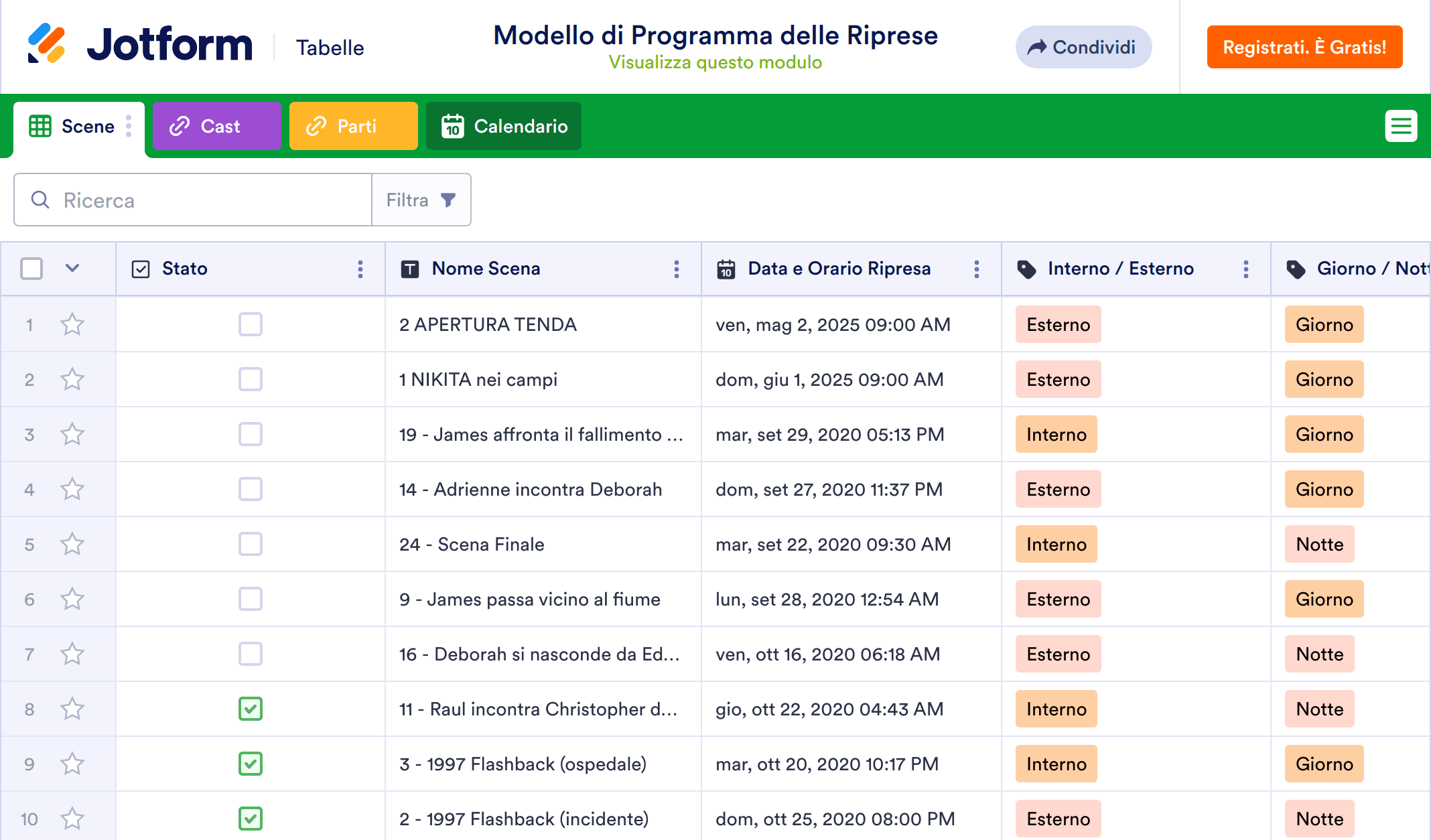The image size is (1431, 840).
Task: Open Nome Scena column three-dot menu
Action: tap(677, 269)
